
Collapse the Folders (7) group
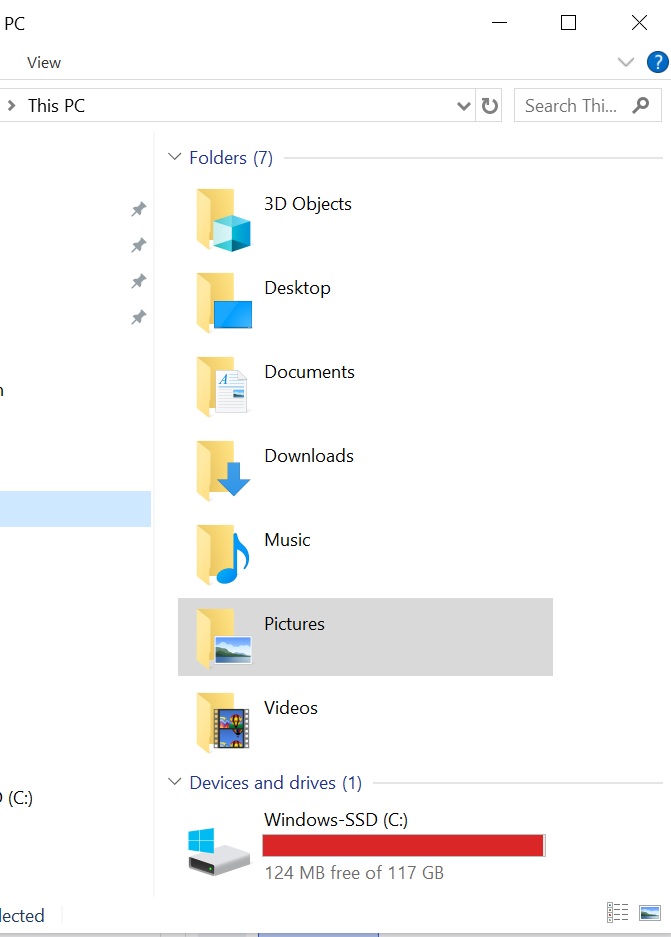pos(174,157)
